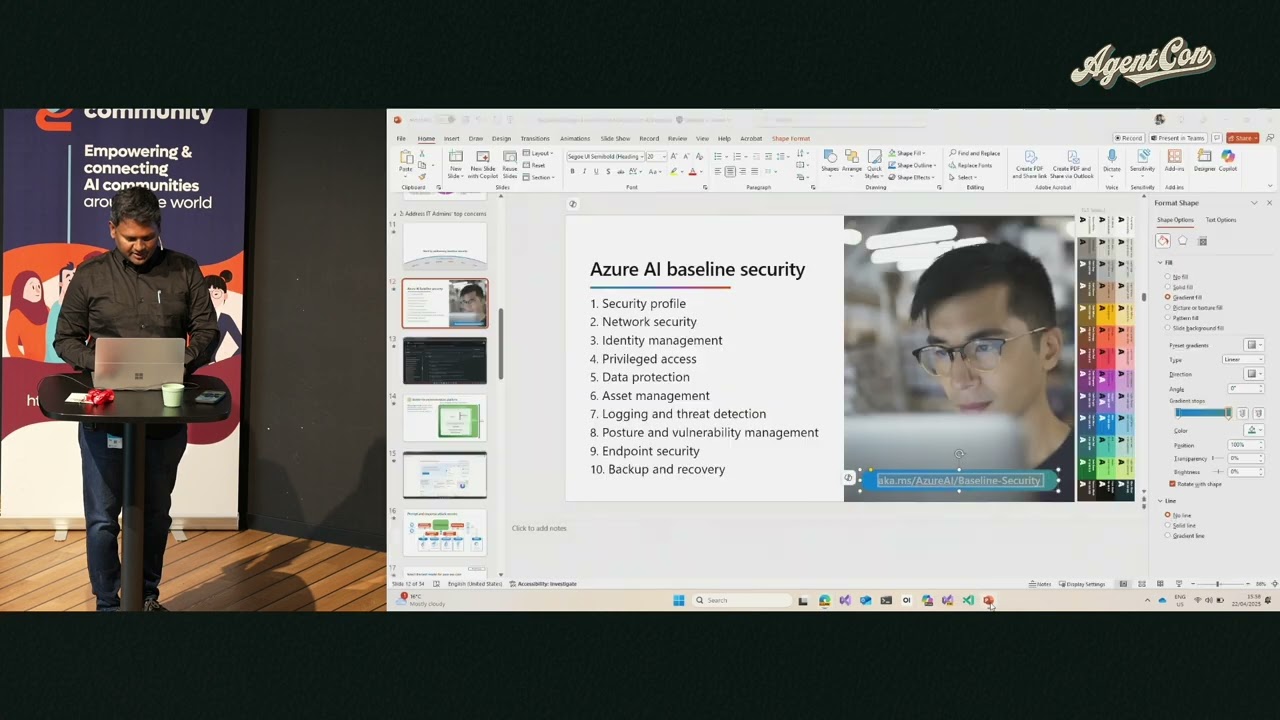Viewport: 1280px width, 720px height.
Task: Start Dictate microphone
Action: [x=1112, y=161]
